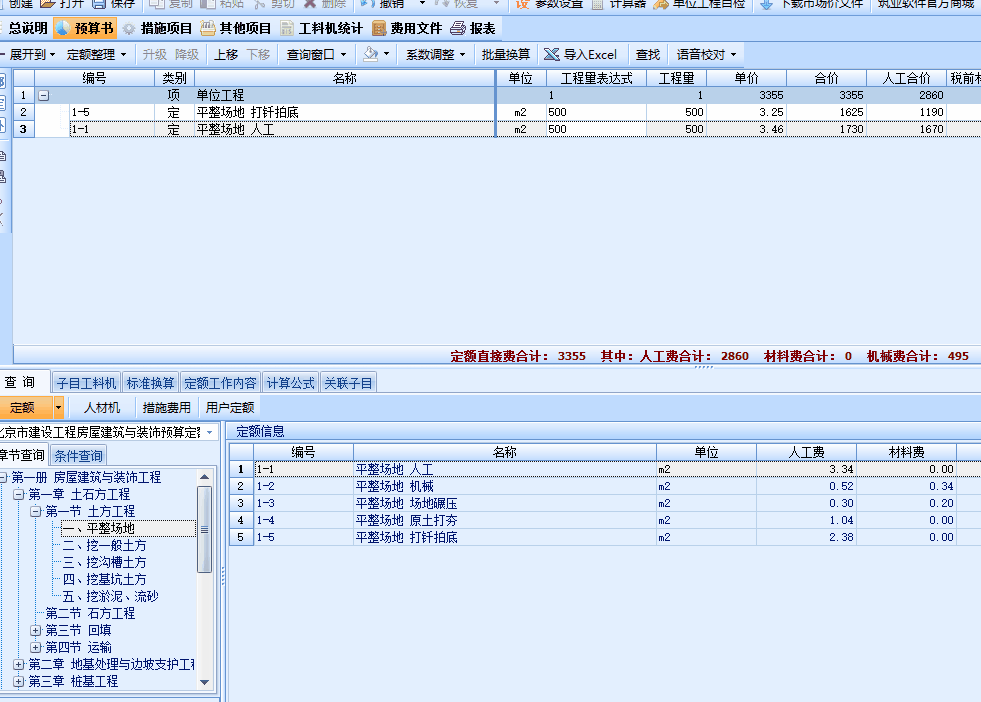Click the 批量换算 button
The height and width of the screenshot is (702, 981).
505,54
